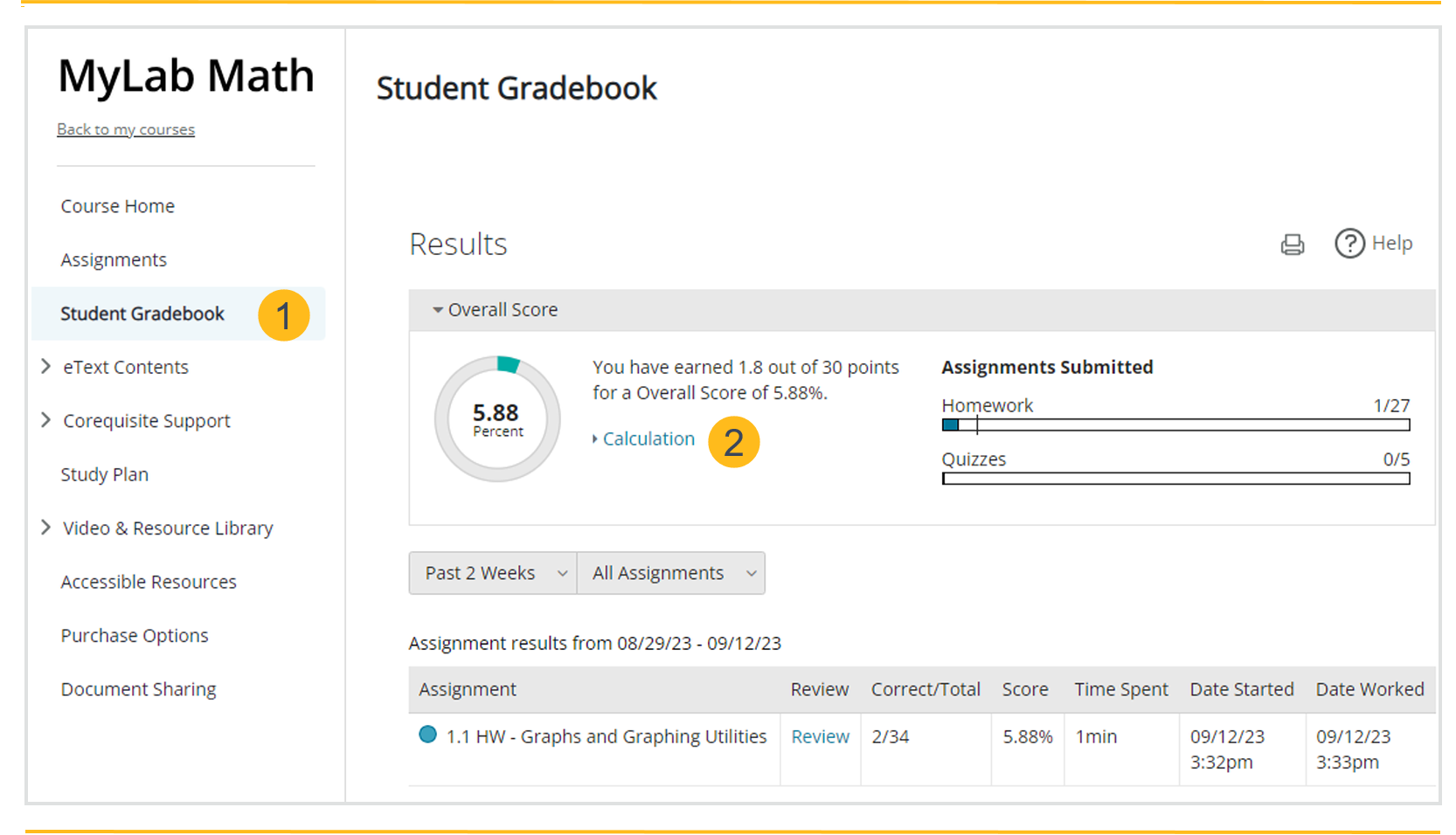The image size is (1456, 835).
Task: Click the Results heading
Action: (458, 244)
